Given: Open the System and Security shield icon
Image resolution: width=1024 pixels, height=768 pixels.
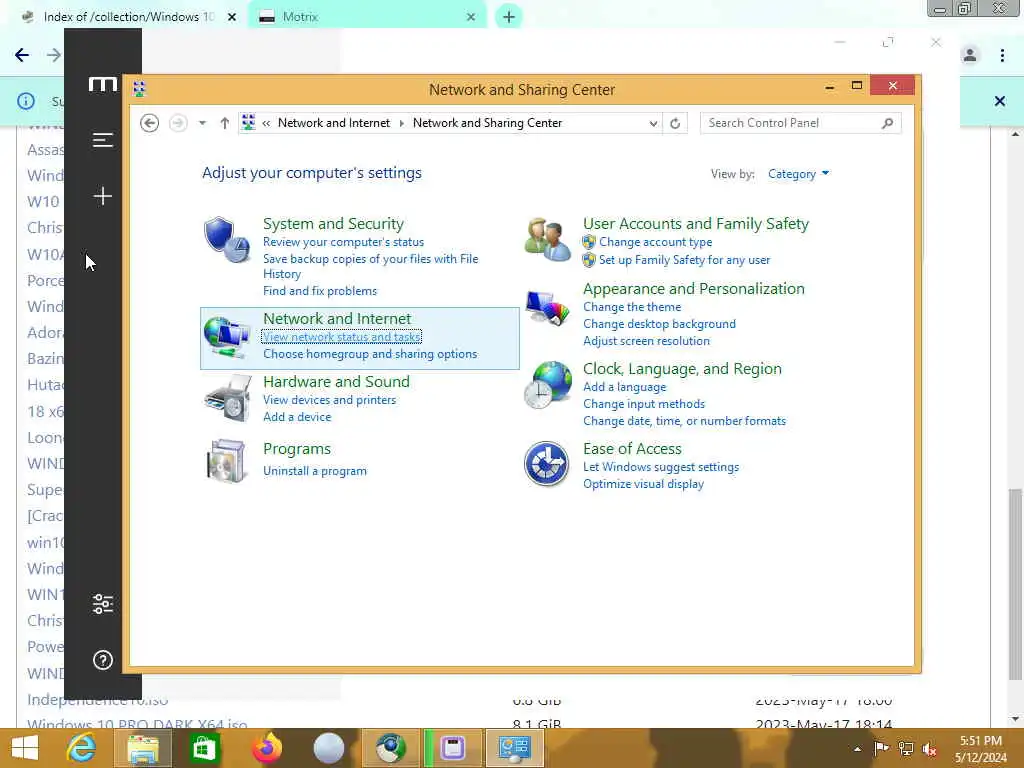Looking at the screenshot, I should pyautogui.click(x=226, y=240).
